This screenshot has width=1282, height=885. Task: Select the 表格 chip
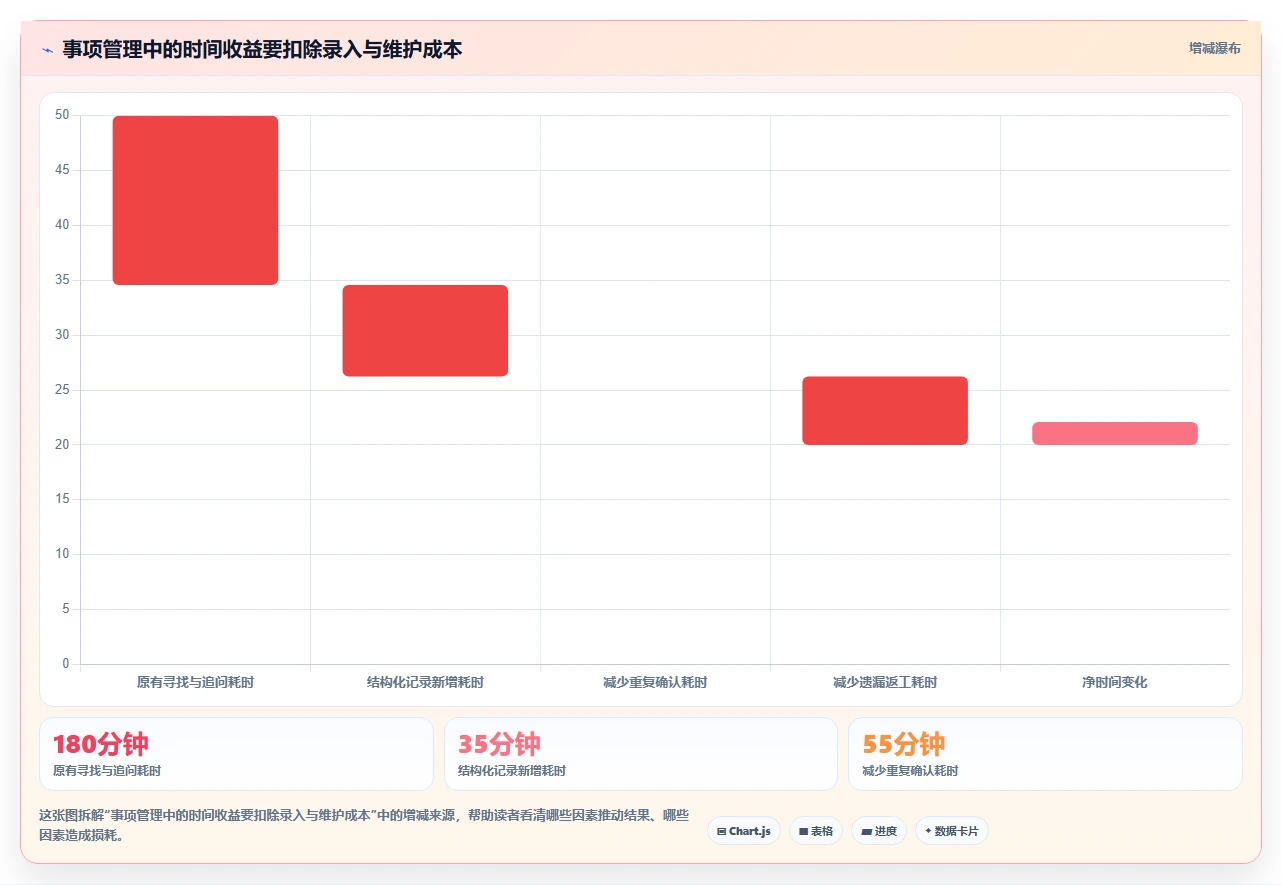pos(816,831)
